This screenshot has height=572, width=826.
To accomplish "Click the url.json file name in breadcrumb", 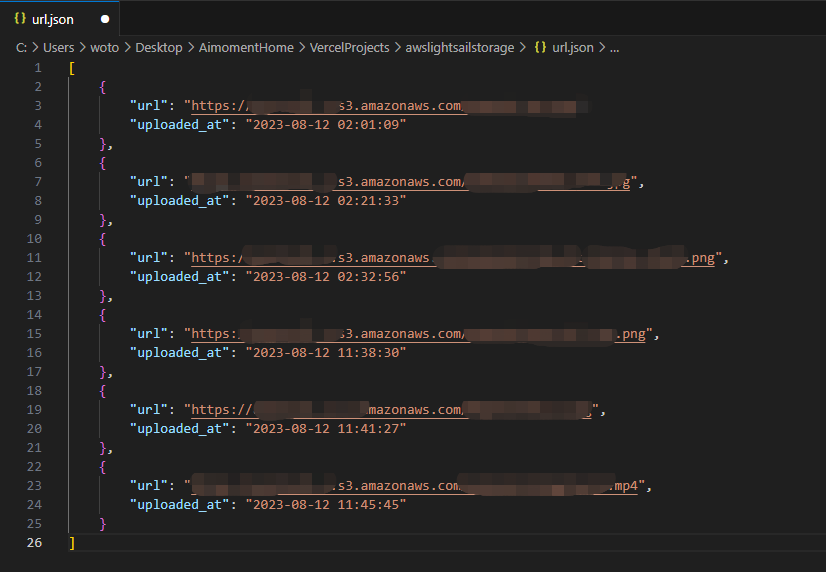I will click(x=572, y=47).
